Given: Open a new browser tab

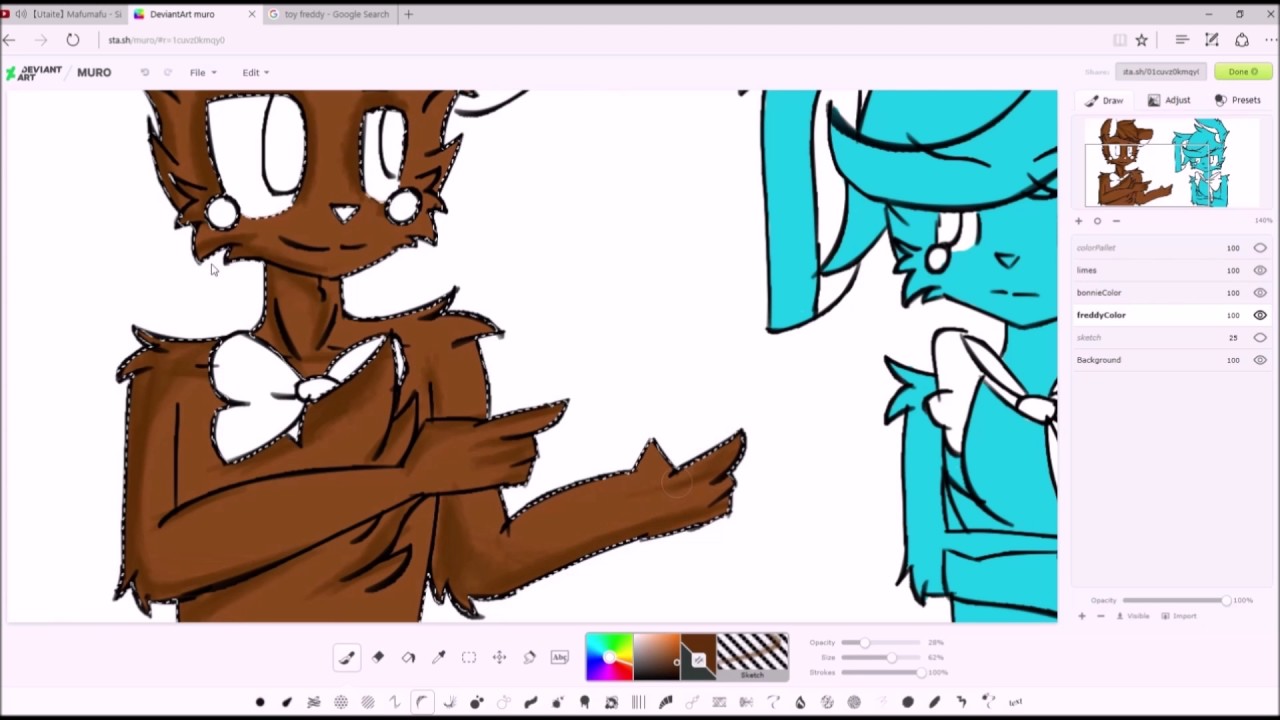Looking at the screenshot, I should click(408, 14).
